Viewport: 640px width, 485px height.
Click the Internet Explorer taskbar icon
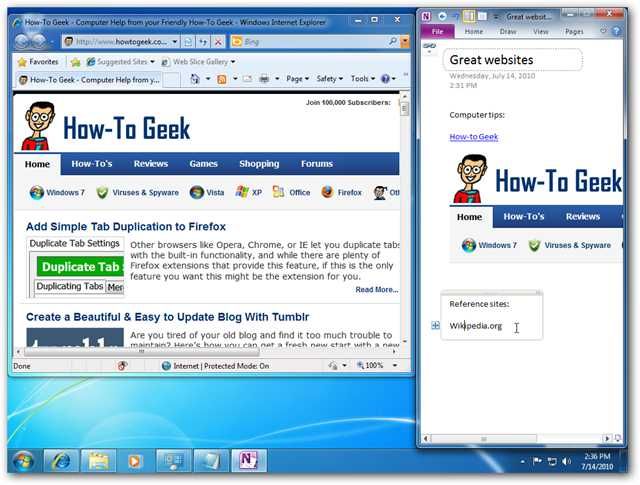pos(62,461)
